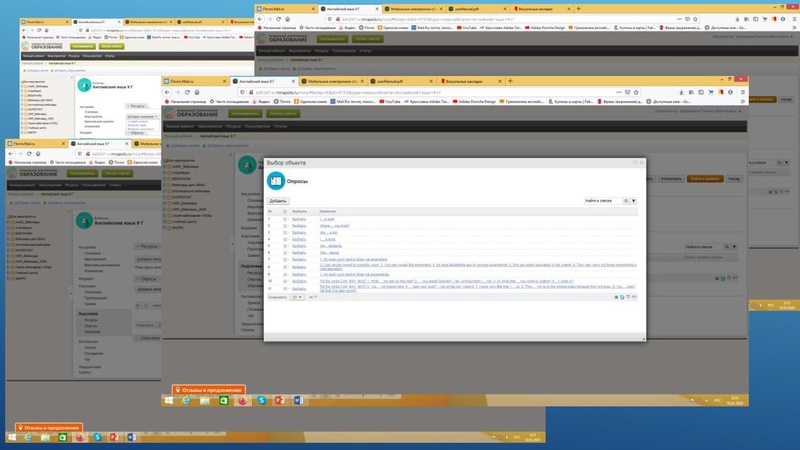Check the checkbox in row 1
The width and height of the screenshot is (800, 450).
pyautogui.click(x=285, y=219)
